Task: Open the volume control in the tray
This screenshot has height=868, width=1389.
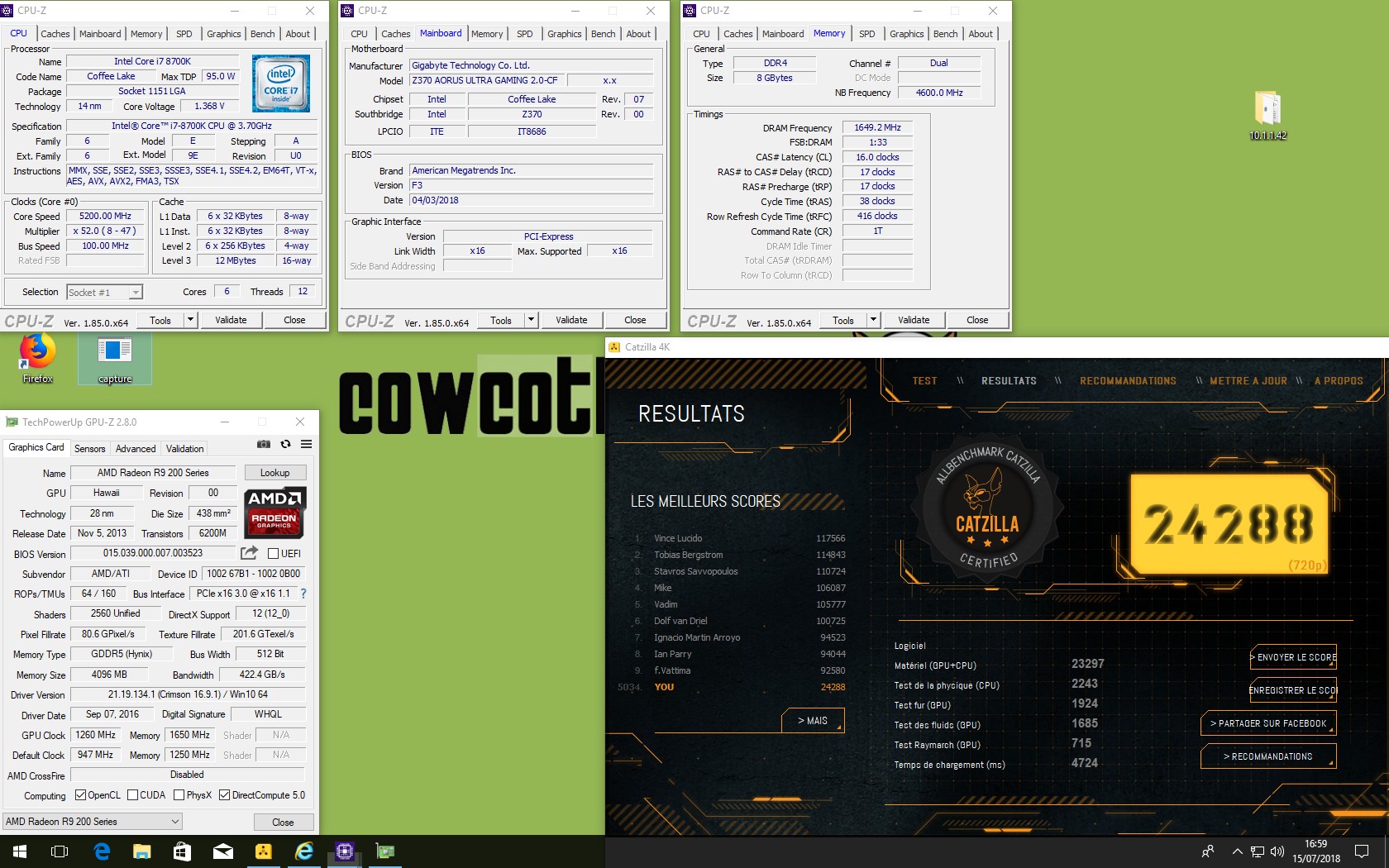Action: coord(1277,851)
